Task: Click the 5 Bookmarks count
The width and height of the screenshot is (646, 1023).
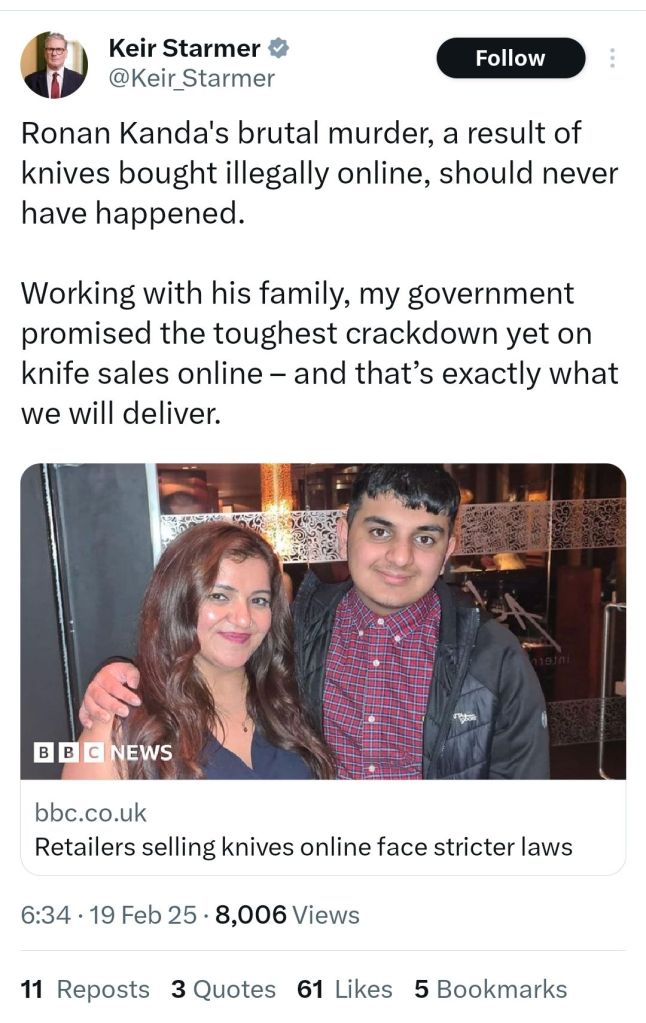Action: coord(490,989)
